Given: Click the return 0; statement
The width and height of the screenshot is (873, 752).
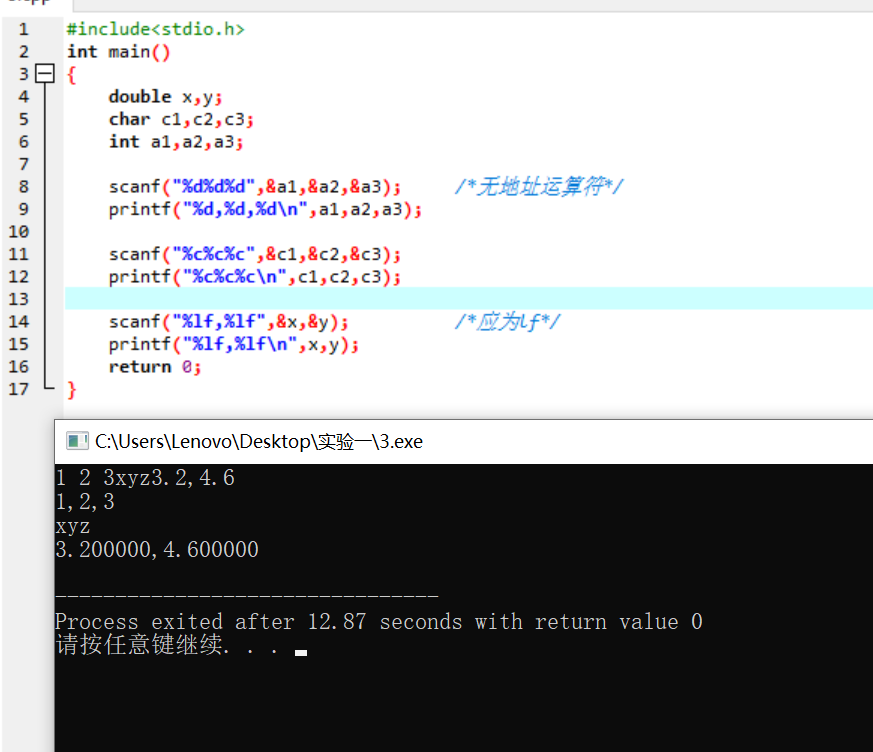Looking at the screenshot, I should click(x=155, y=367).
